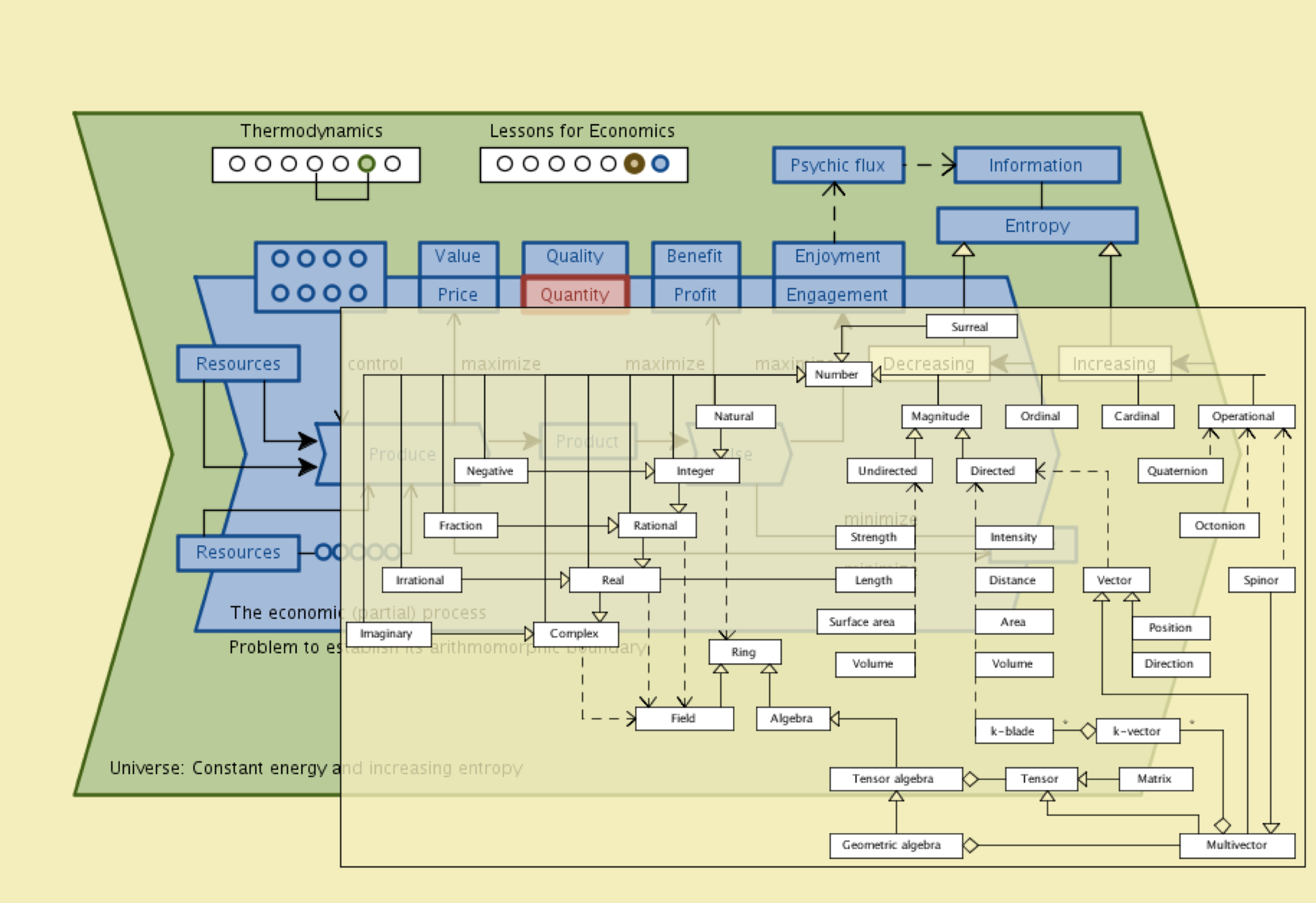This screenshot has height=903, width=1316.
Task: Select the Enjoyment tab above Engagement
Action: 837,256
